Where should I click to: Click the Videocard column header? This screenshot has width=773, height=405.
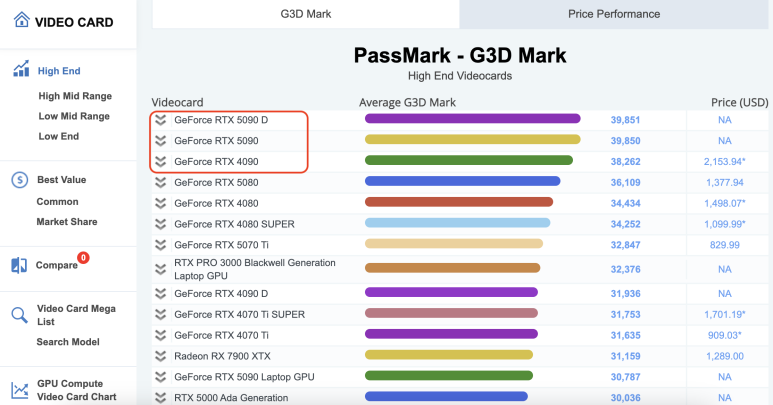[177, 102]
